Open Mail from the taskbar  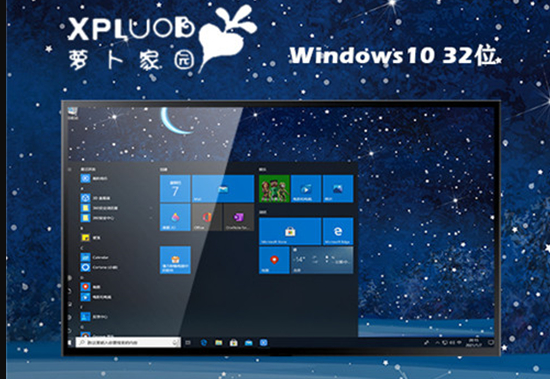coord(249,343)
